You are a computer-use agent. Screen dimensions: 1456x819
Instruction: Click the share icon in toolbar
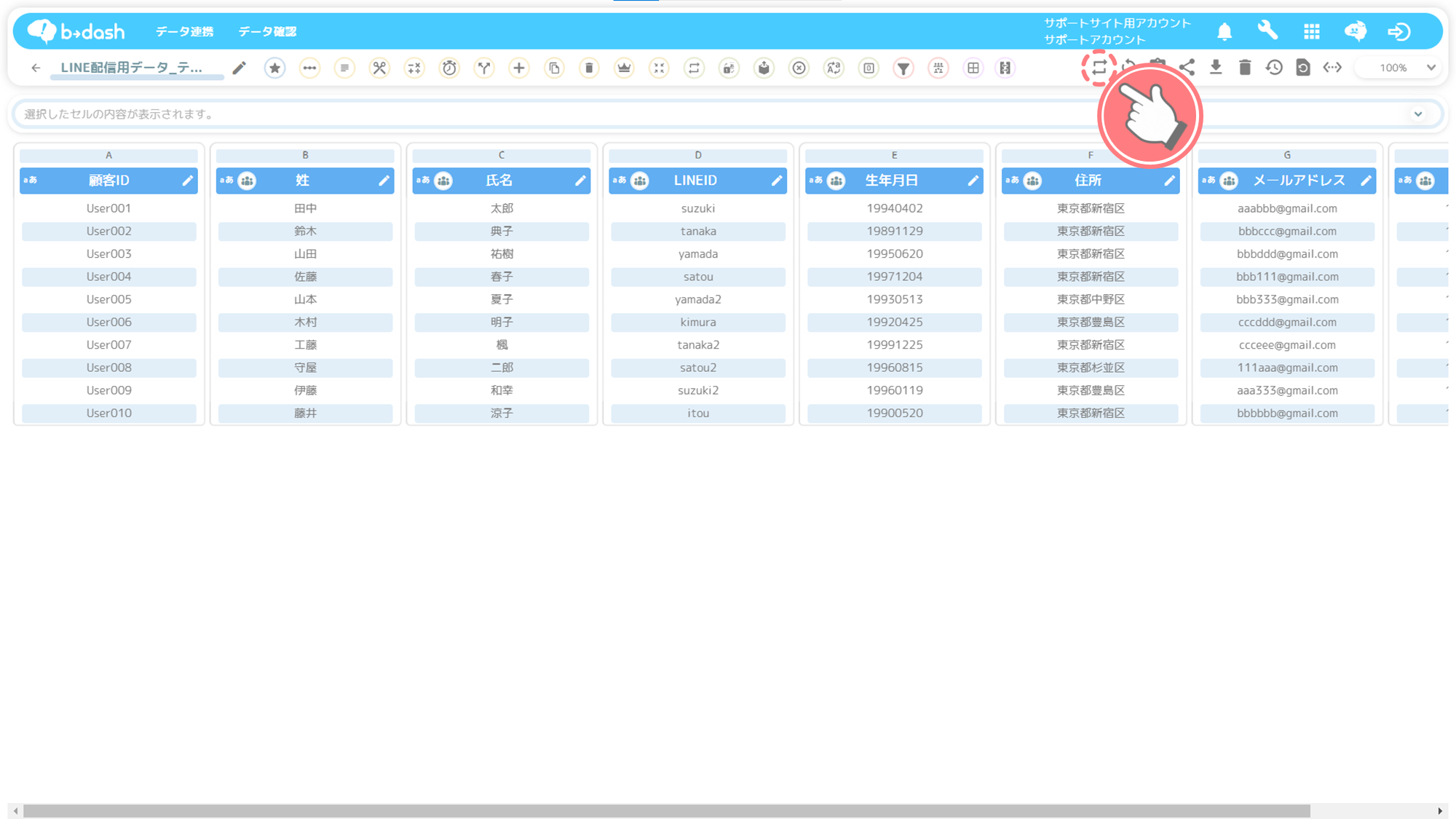(x=1187, y=68)
